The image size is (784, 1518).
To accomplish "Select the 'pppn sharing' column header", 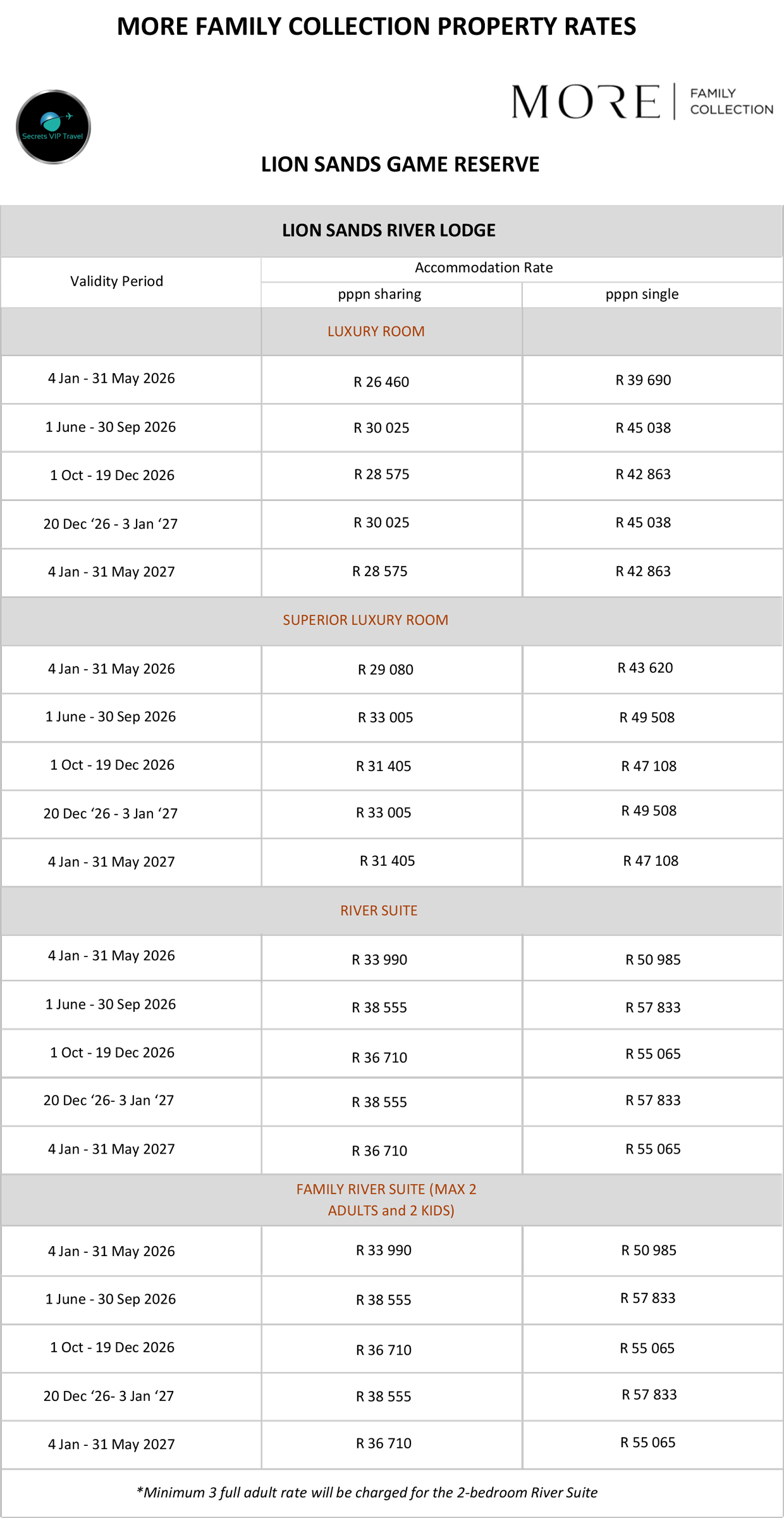I will coord(379,294).
